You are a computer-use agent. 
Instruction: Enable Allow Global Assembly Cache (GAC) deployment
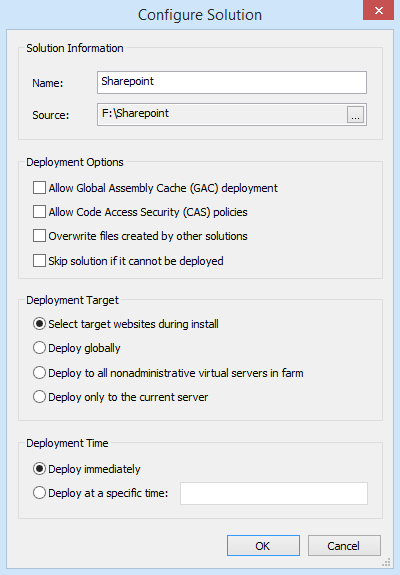(39, 188)
